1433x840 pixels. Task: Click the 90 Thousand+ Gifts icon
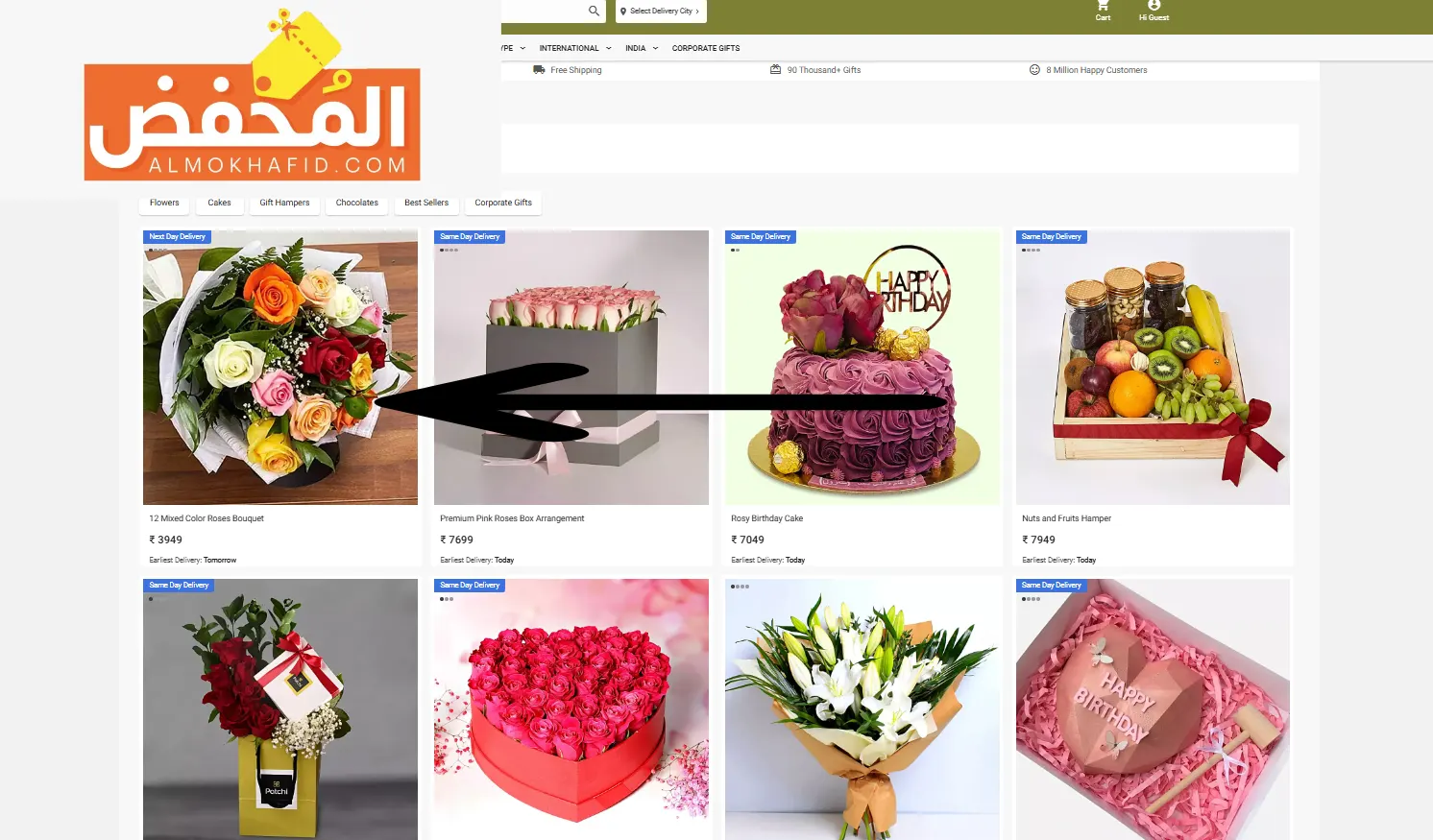775,69
